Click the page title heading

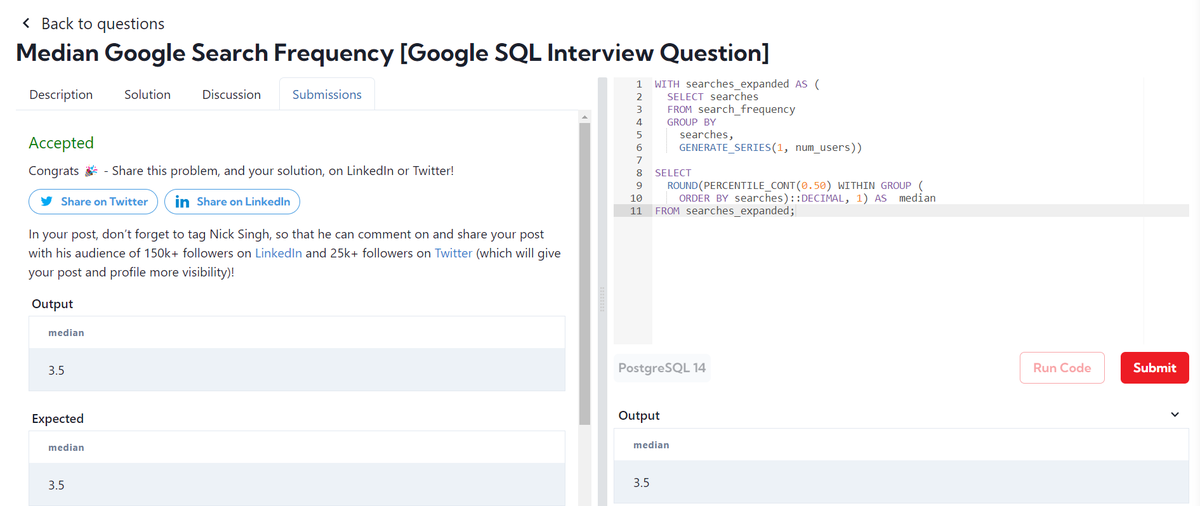(x=393, y=53)
